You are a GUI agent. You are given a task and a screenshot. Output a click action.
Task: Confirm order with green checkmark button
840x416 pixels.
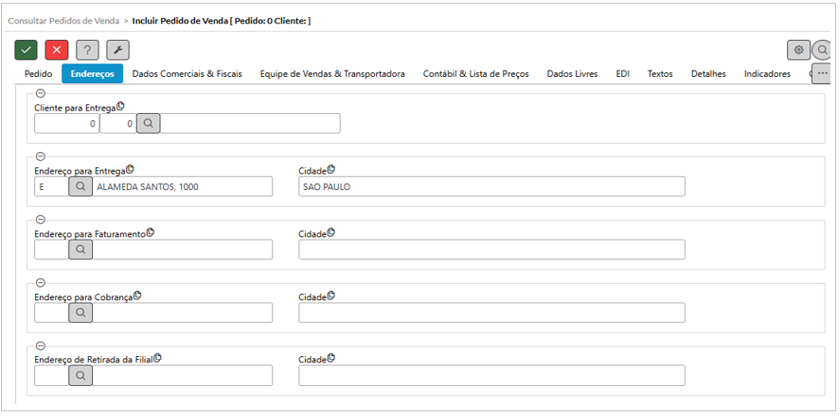pyautogui.click(x=26, y=50)
